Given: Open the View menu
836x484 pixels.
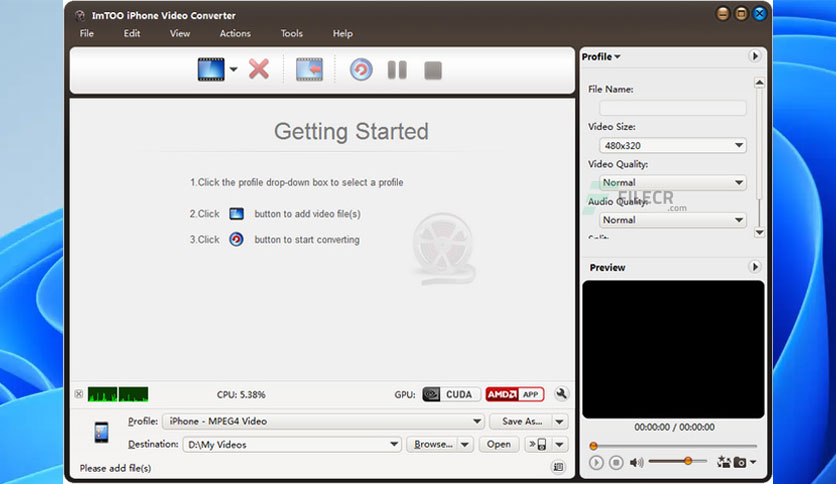Looking at the screenshot, I should pos(180,33).
